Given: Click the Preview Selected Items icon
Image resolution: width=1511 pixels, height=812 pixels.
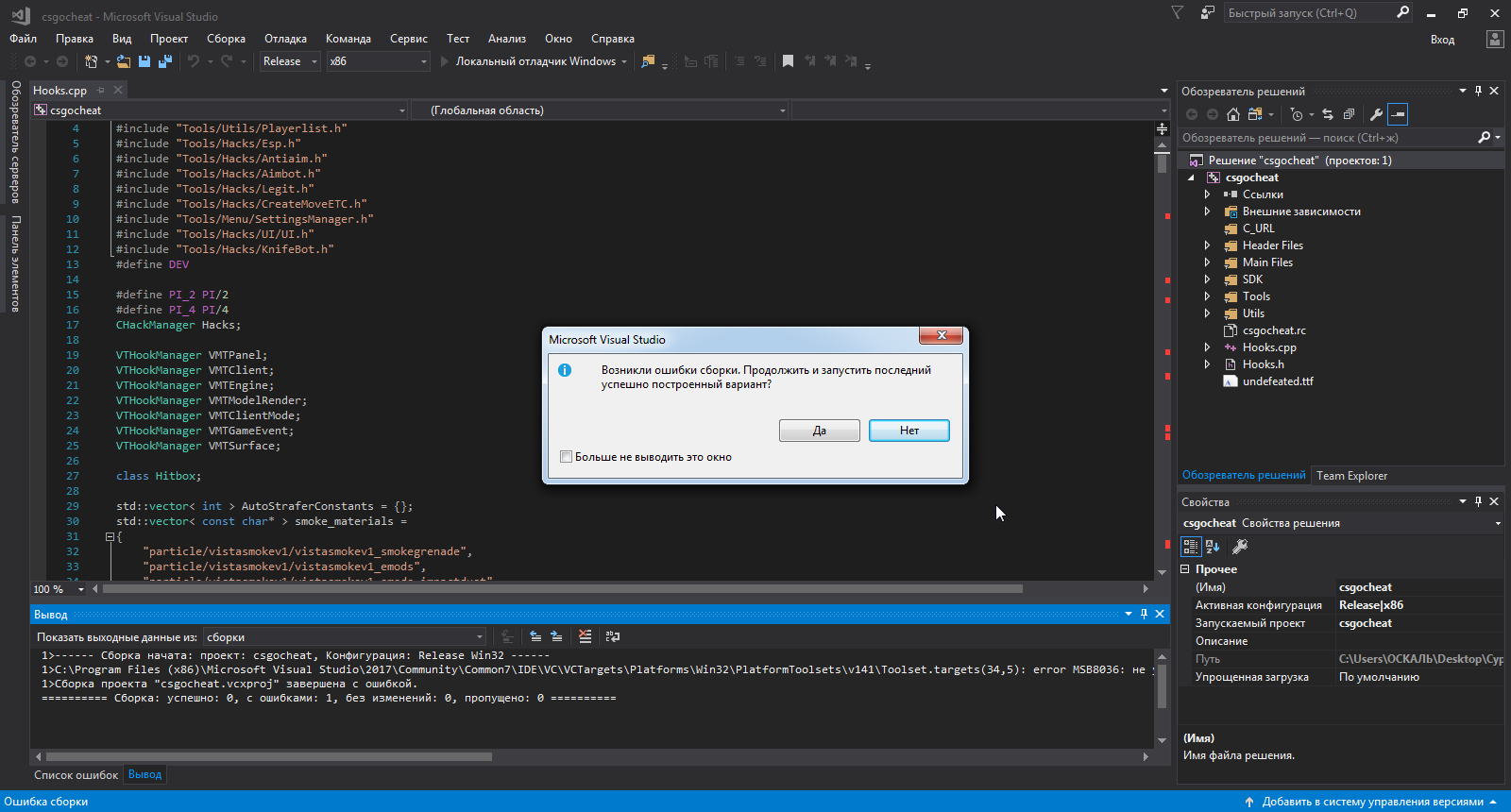Looking at the screenshot, I should click(1399, 114).
